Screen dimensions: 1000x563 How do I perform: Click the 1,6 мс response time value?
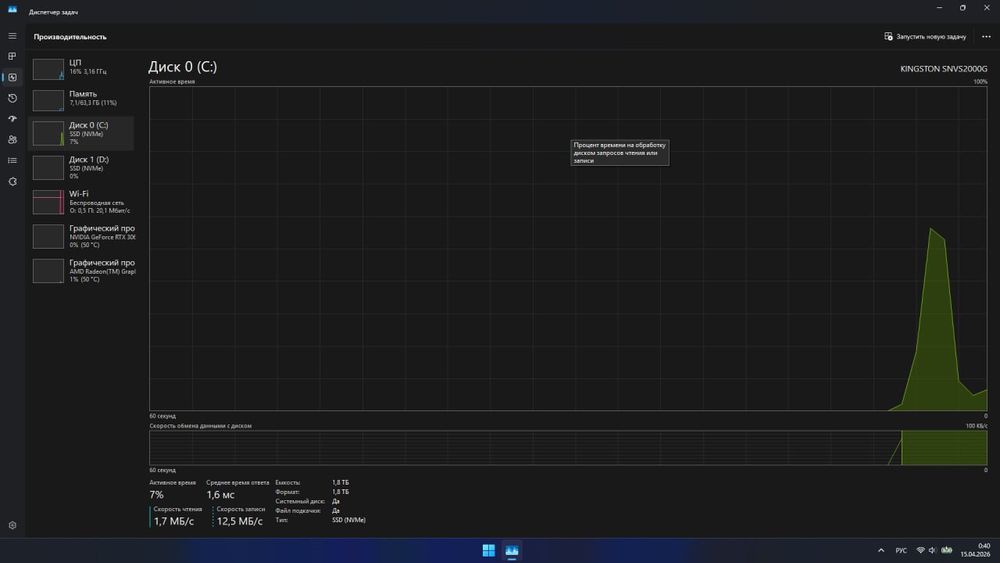click(x=220, y=495)
